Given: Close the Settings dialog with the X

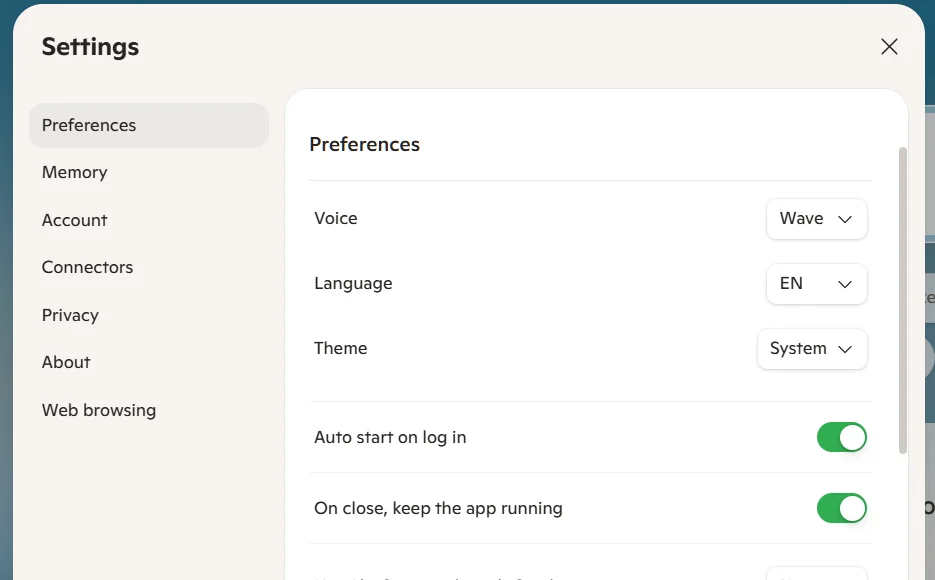Looking at the screenshot, I should tap(889, 46).
